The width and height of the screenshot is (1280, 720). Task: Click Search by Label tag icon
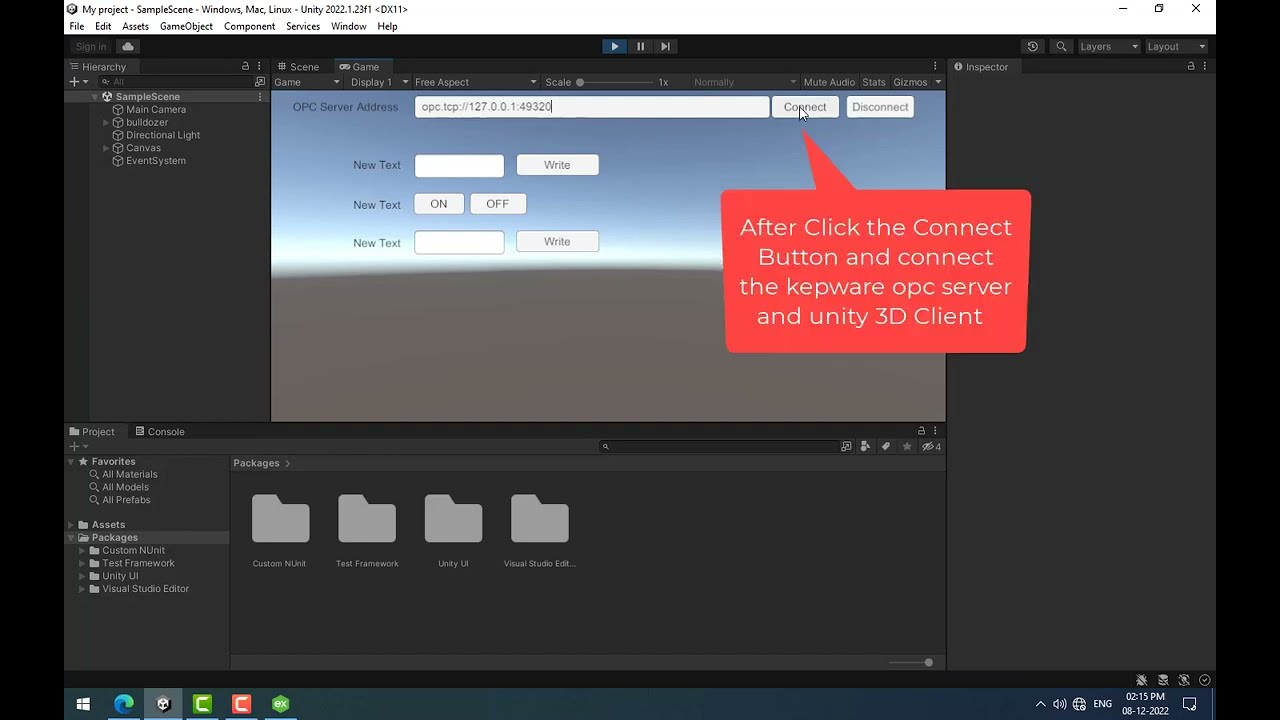[x=886, y=447]
